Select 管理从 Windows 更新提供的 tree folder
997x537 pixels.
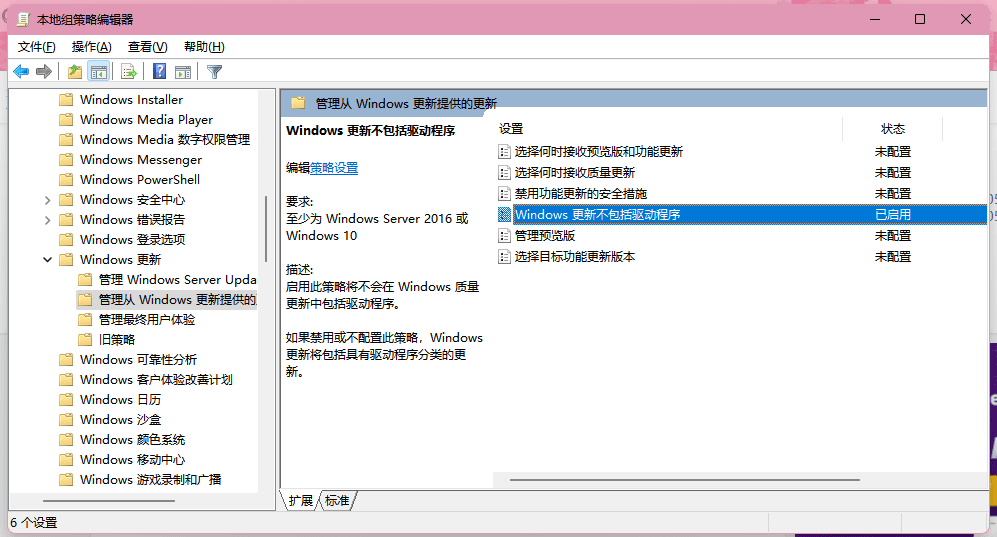click(x=177, y=300)
